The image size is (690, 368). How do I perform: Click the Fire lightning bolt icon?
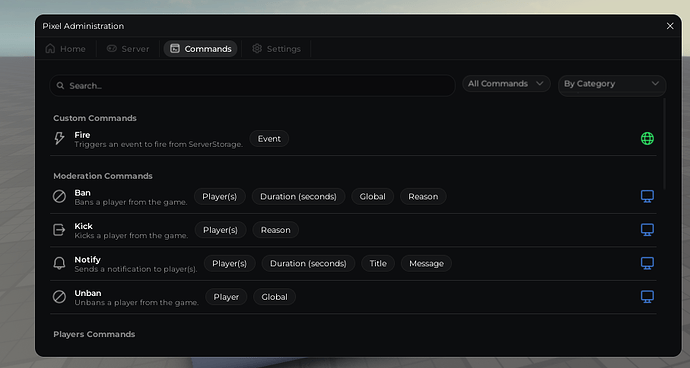(59, 138)
